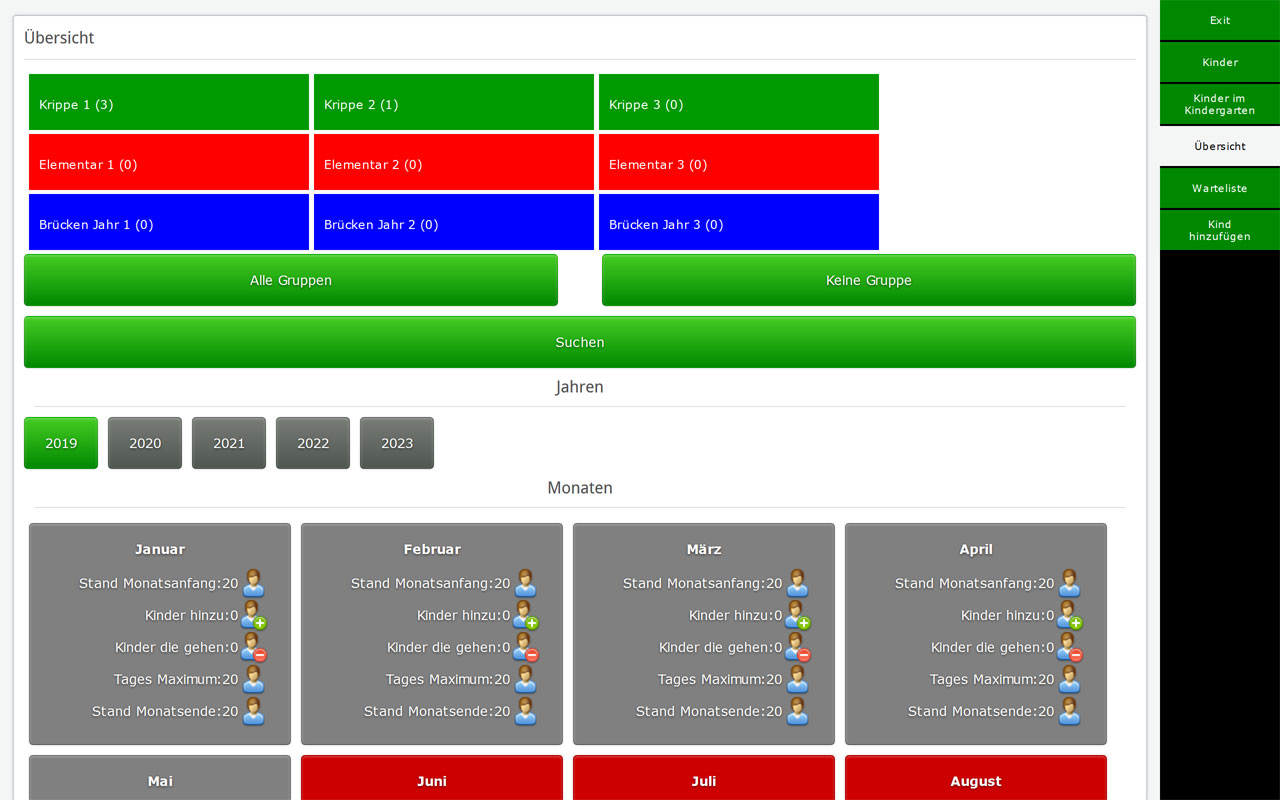This screenshot has width=1280, height=800.
Task: Click the remove-child icon in März card
Action: [798, 647]
